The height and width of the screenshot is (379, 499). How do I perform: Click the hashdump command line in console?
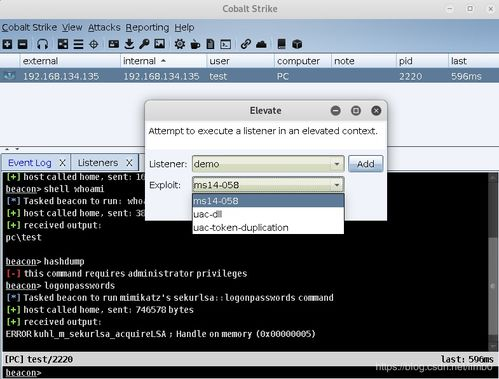point(45,261)
